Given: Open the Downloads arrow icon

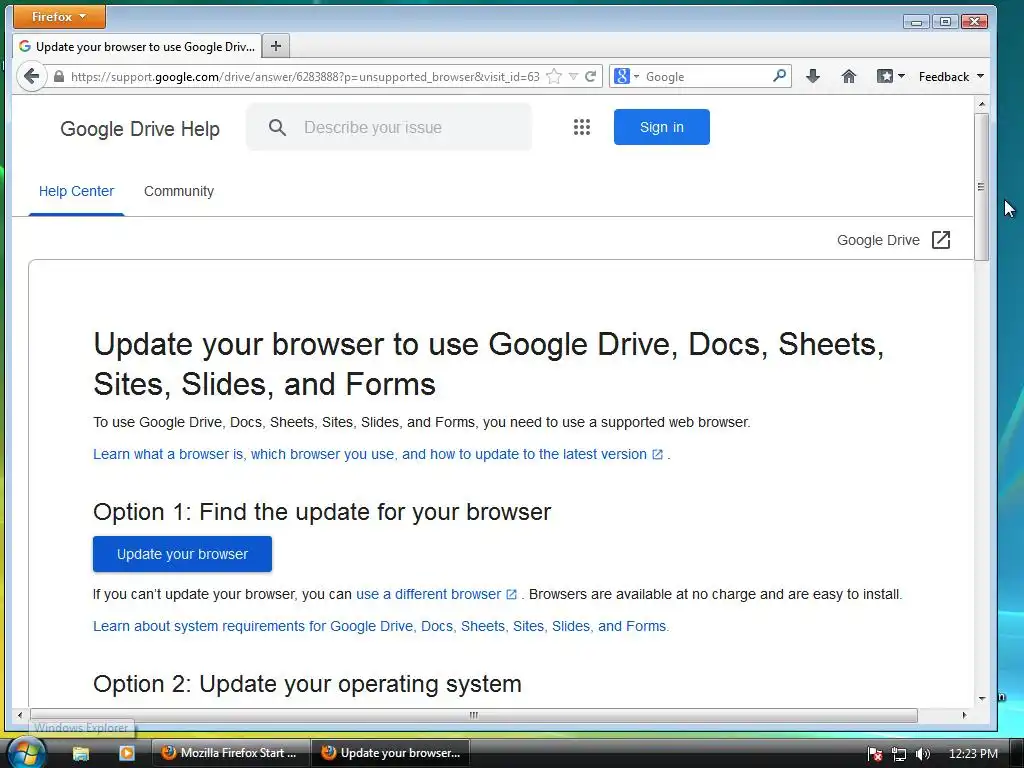Looking at the screenshot, I should (812, 76).
